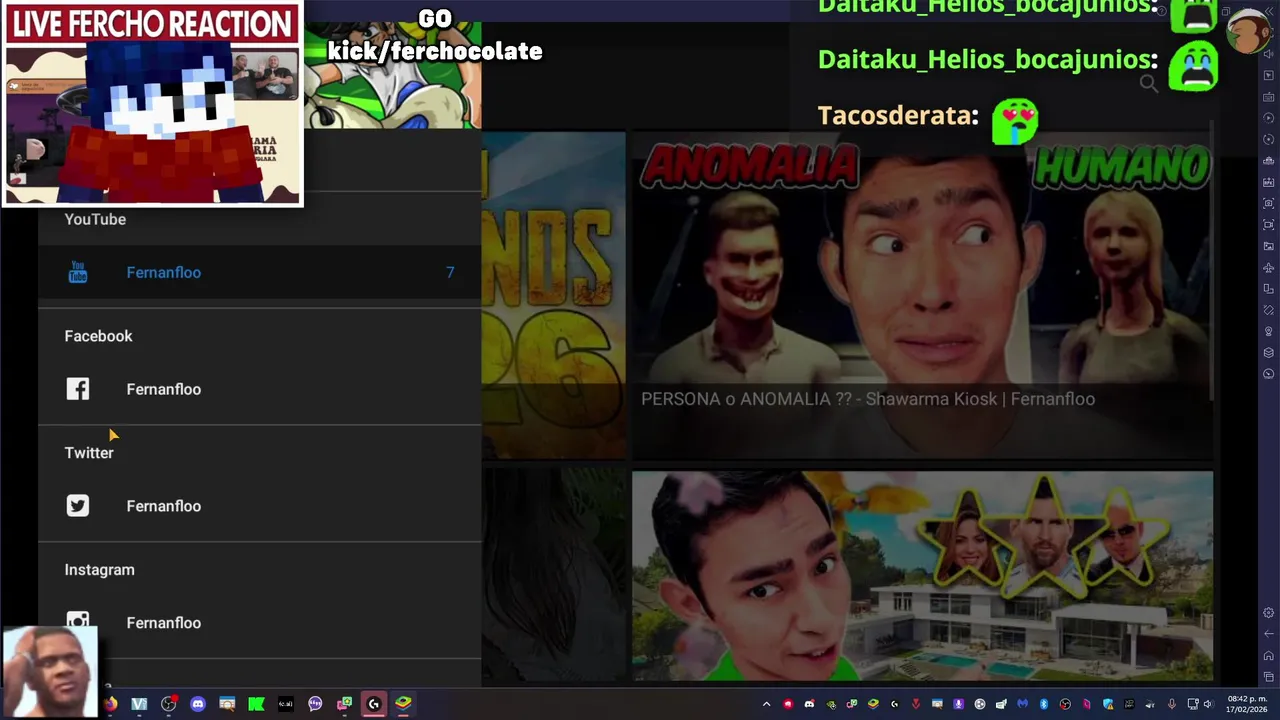1280x720 pixels.
Task: Click the Bluetooth icon in the system tray
Action: click(x=1044, y=704)
